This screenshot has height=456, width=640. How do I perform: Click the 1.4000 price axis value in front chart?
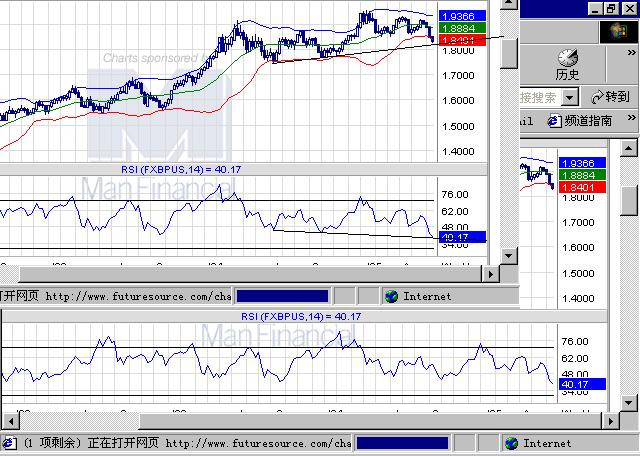click(458, 151)
